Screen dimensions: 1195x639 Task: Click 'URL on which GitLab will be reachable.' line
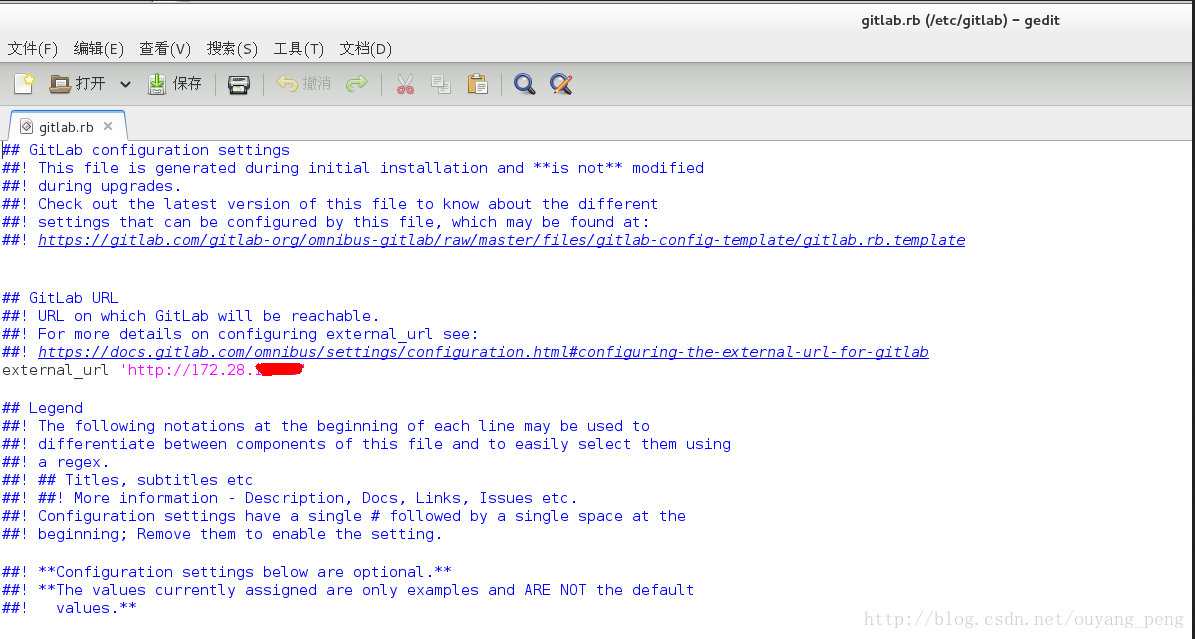191,316
